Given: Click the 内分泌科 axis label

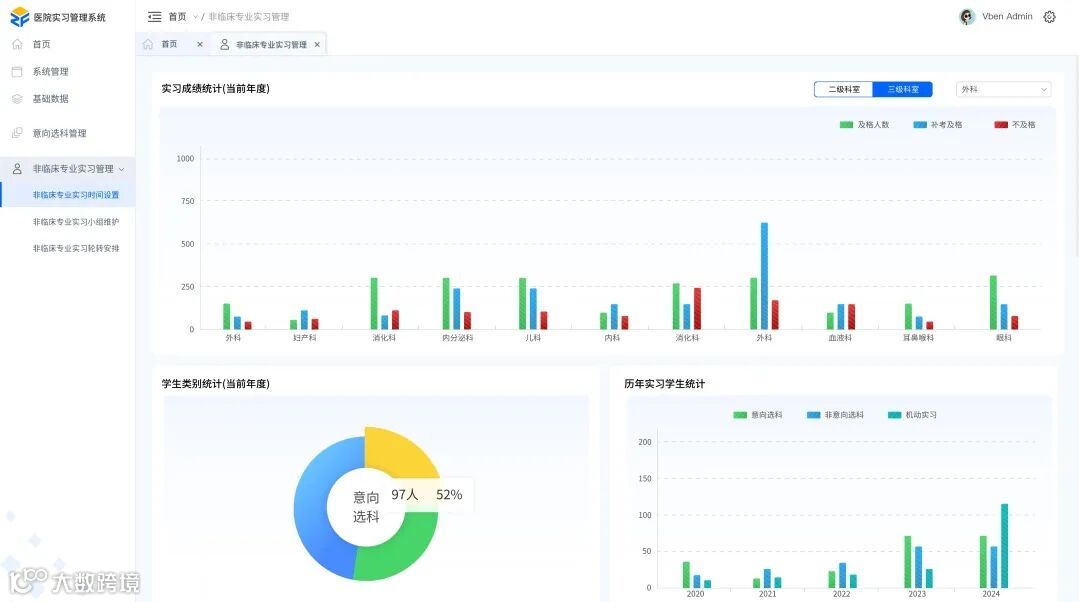Looking at the screenshot, I should pyautogui.click(x=458, y=338).
